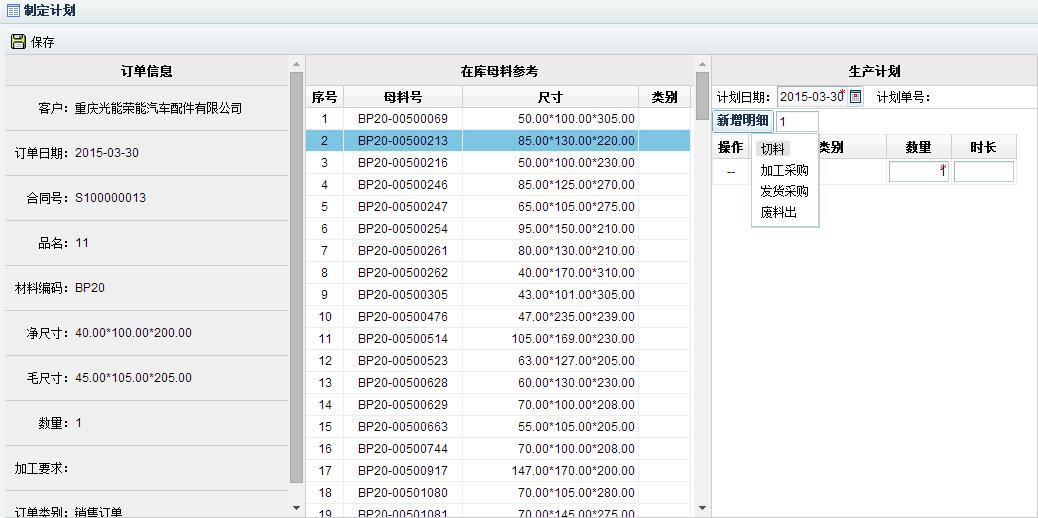Click size cell 95.00*150.00*210.00
The width and height of the screenshot is (1038, 518).
[x=550, y=229]
